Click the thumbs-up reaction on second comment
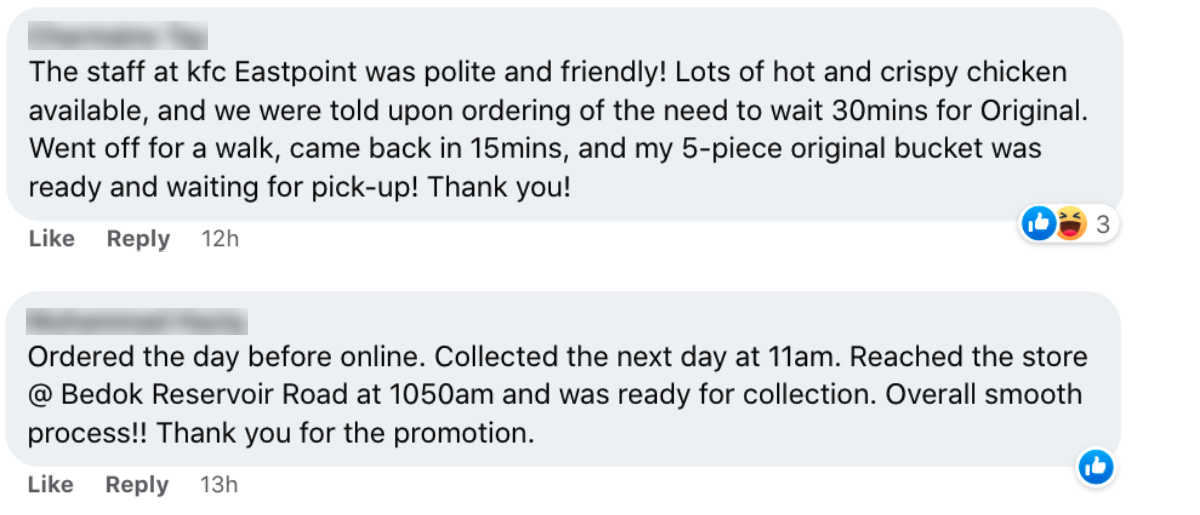The image size is (1200, 515). 1096,466
